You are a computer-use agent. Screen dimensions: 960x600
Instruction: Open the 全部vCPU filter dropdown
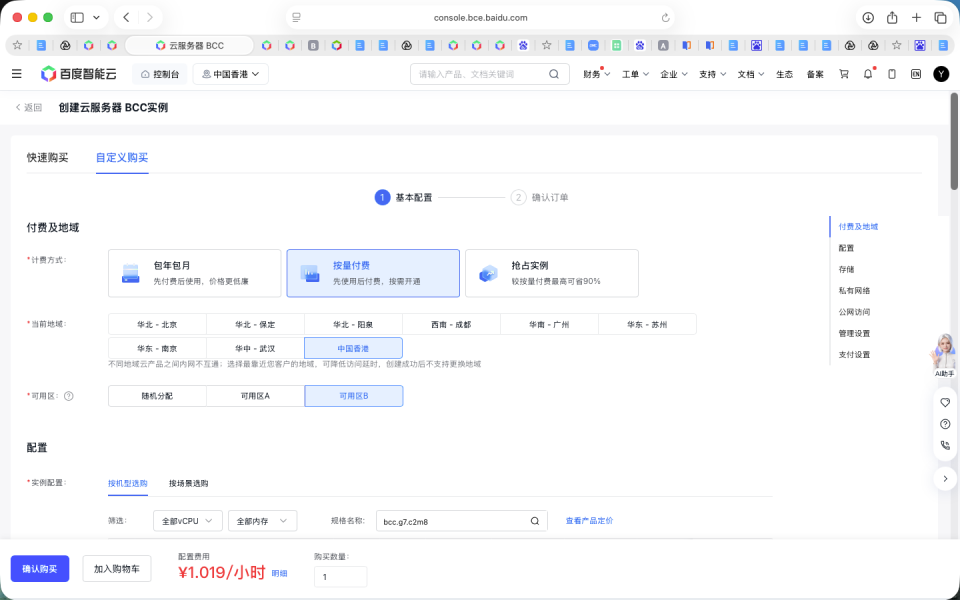pos(187,521)
